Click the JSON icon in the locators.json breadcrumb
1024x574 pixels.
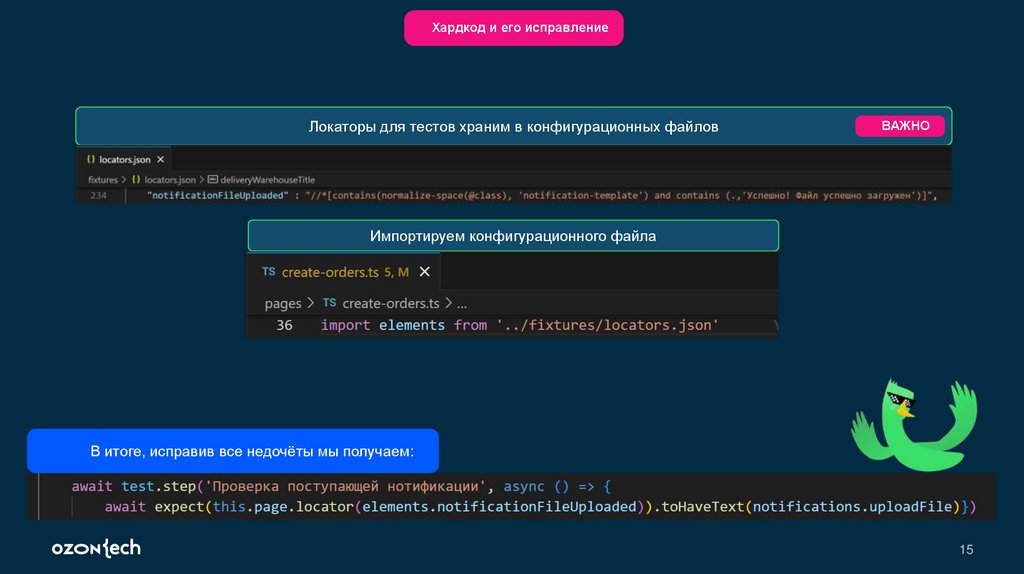135,179
